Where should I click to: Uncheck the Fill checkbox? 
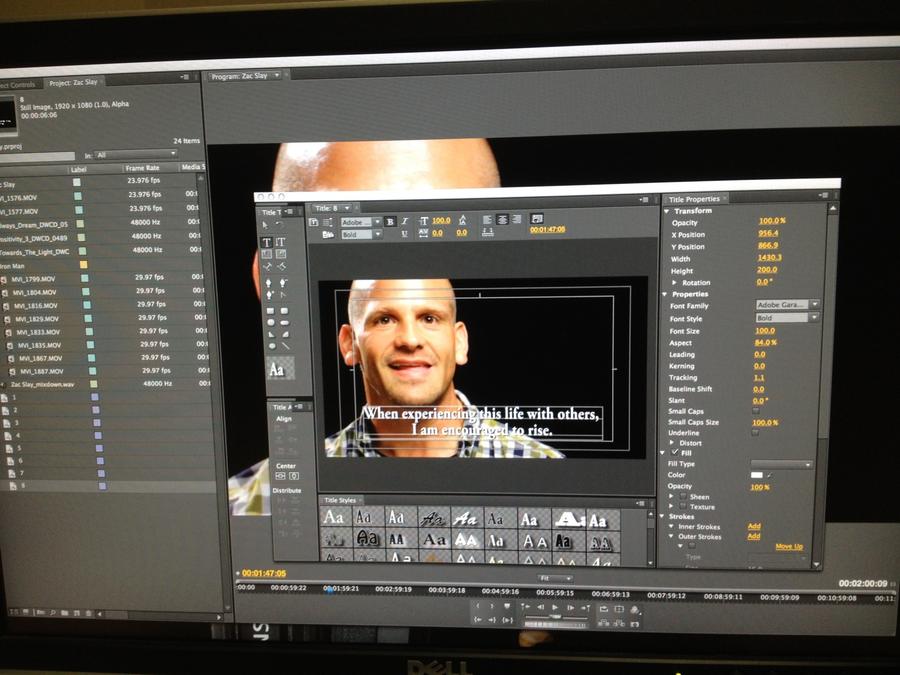point(675,453)
